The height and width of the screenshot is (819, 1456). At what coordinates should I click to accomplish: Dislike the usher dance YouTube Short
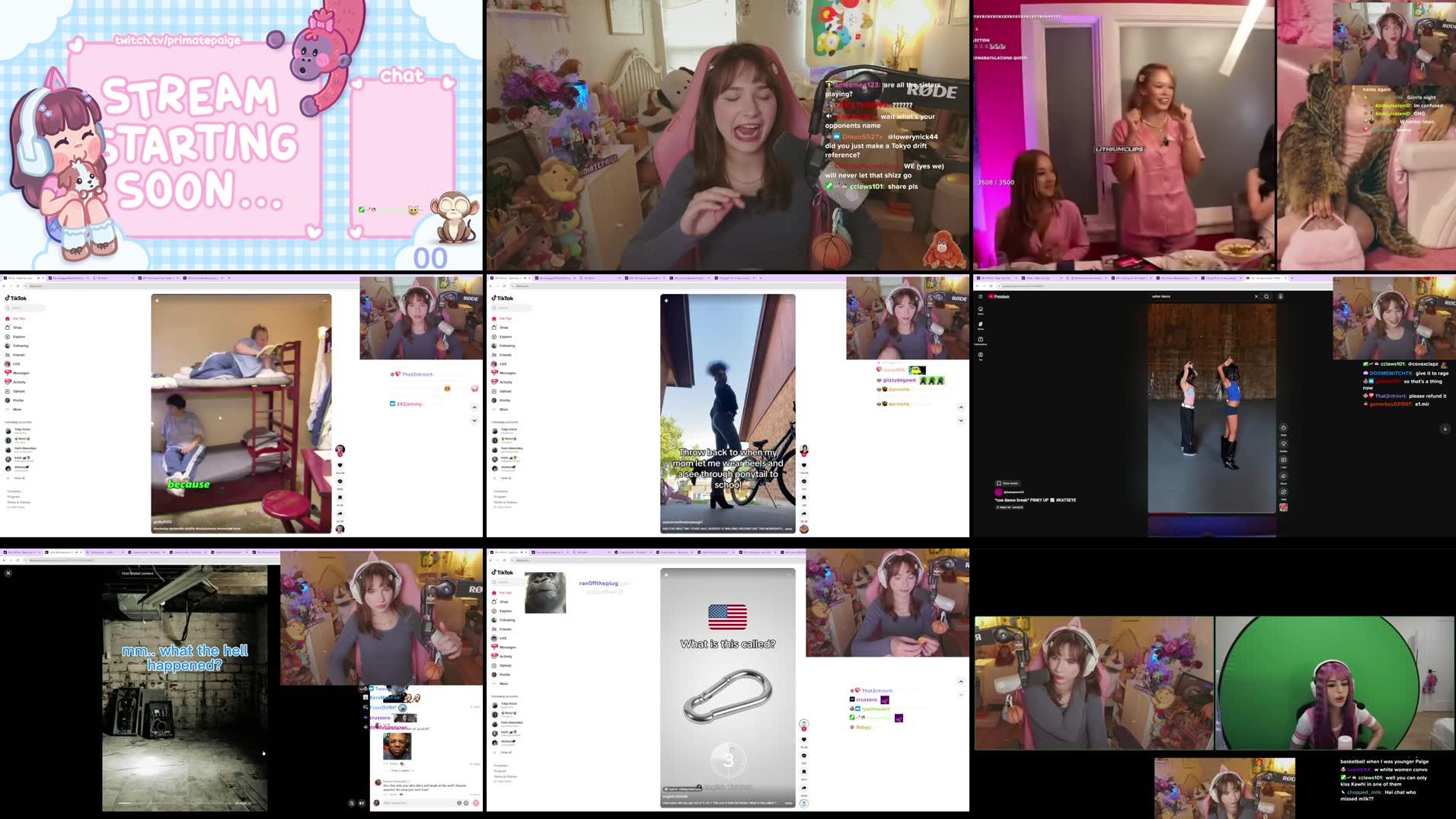(1284, 443)
